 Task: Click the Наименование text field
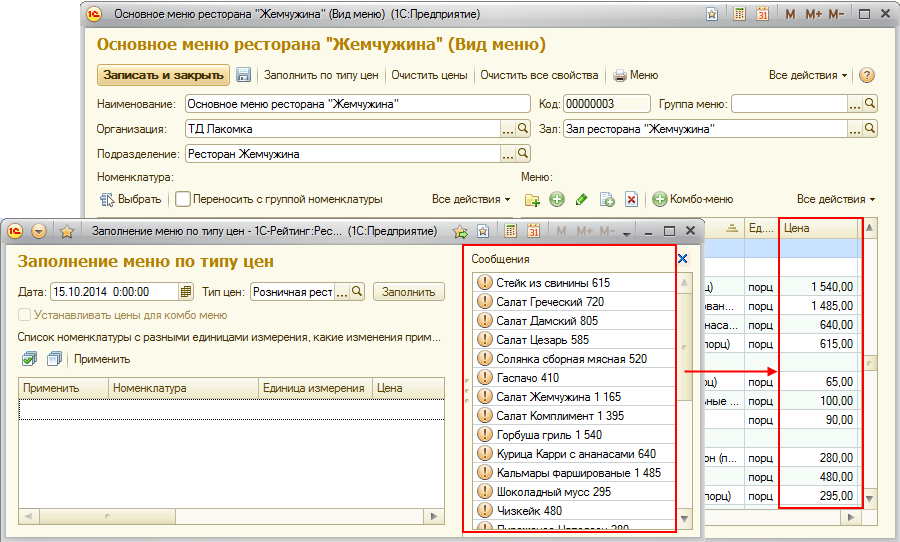(357, 104)
